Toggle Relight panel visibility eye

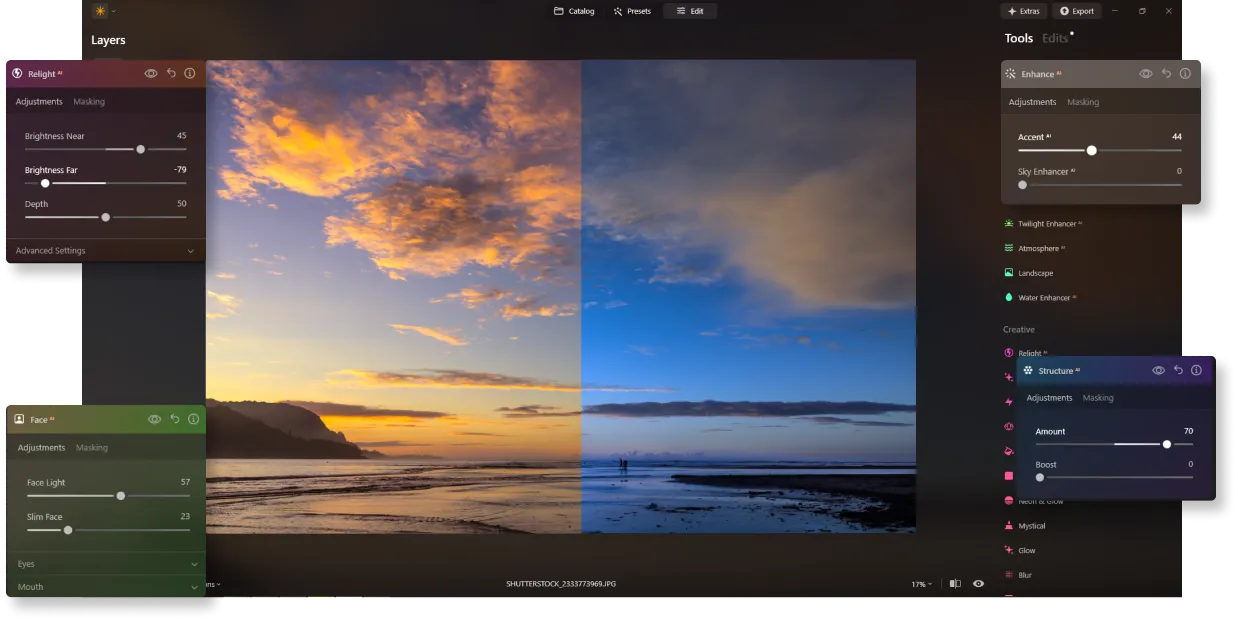(x=151, y=73)
